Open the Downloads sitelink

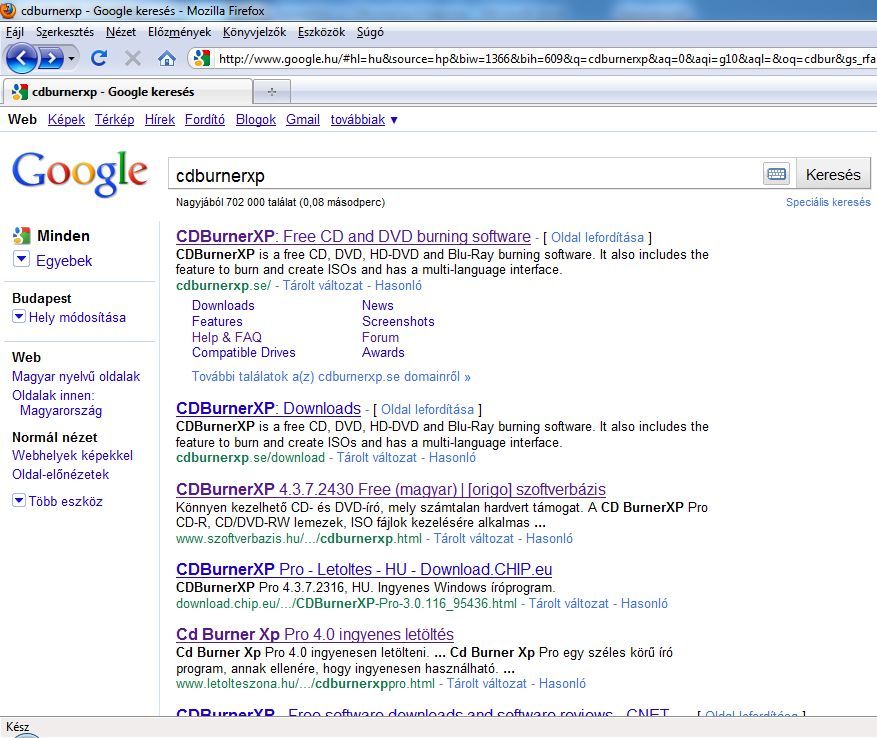[x=223, y=305]
